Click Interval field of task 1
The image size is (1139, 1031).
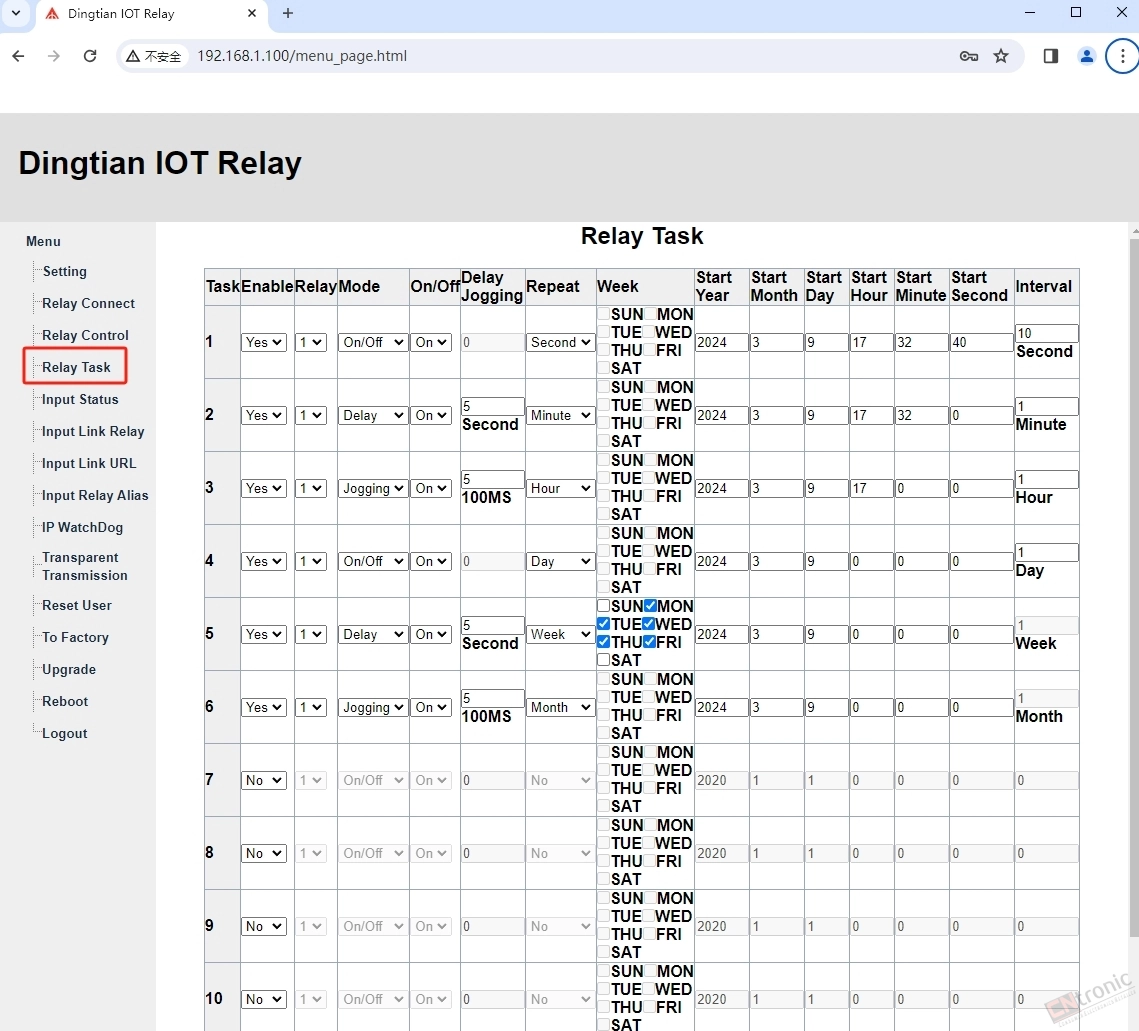point(1047,333)
